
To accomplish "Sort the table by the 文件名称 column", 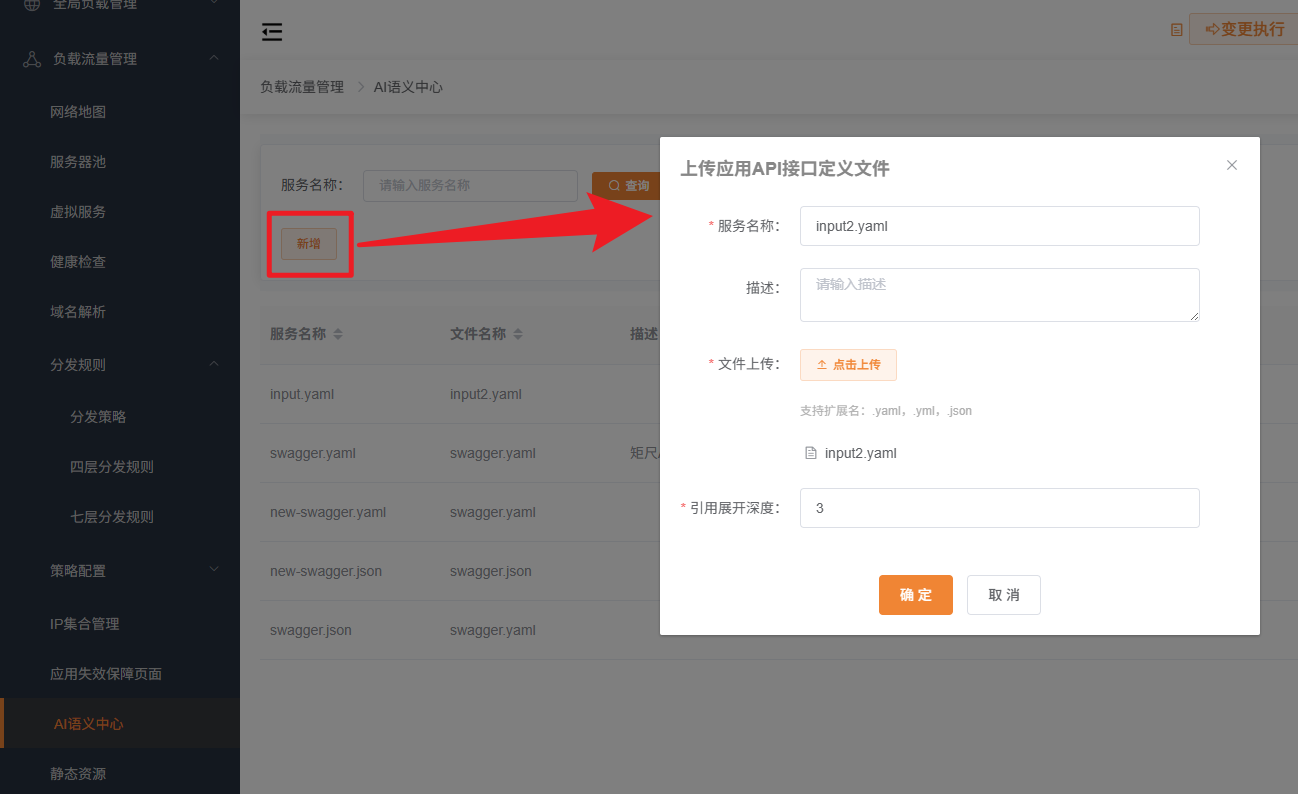I will (518, 334).
